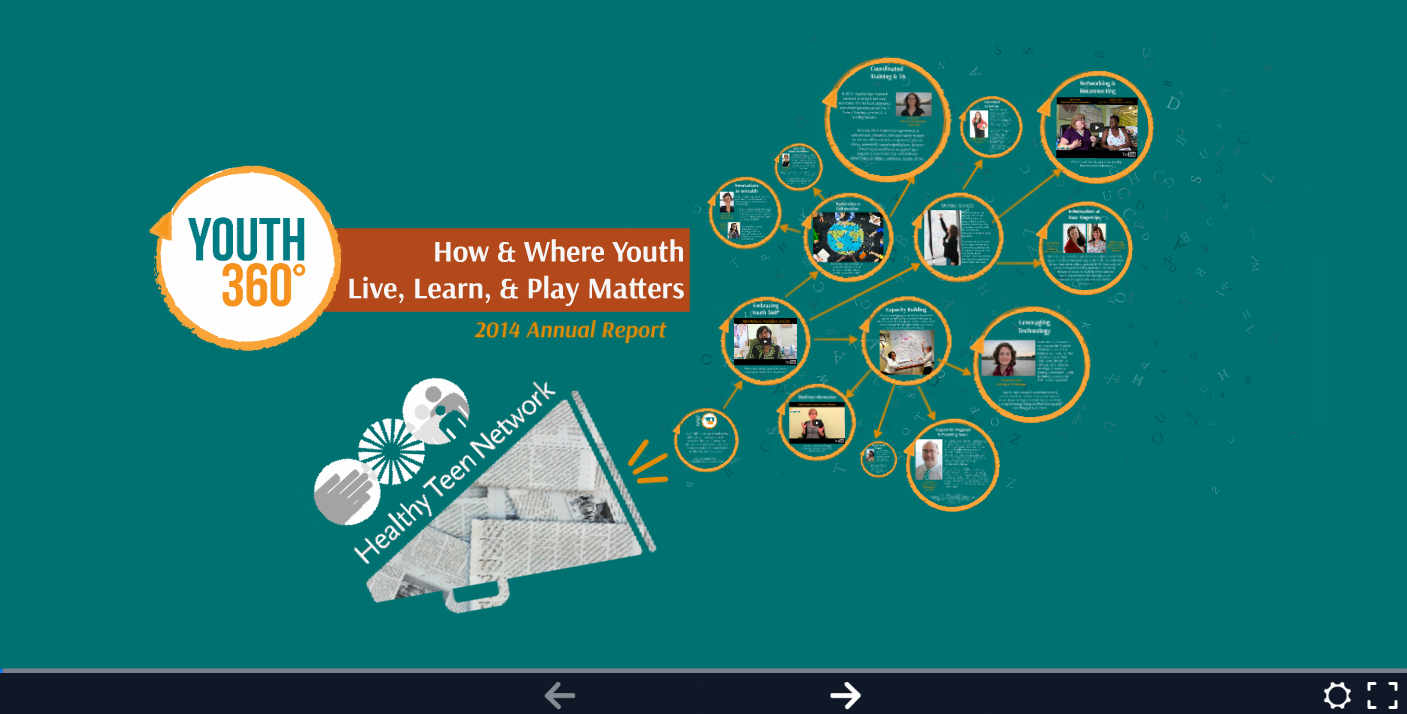
Task: Go to the next slide with forward arrow
Action: 845,695
